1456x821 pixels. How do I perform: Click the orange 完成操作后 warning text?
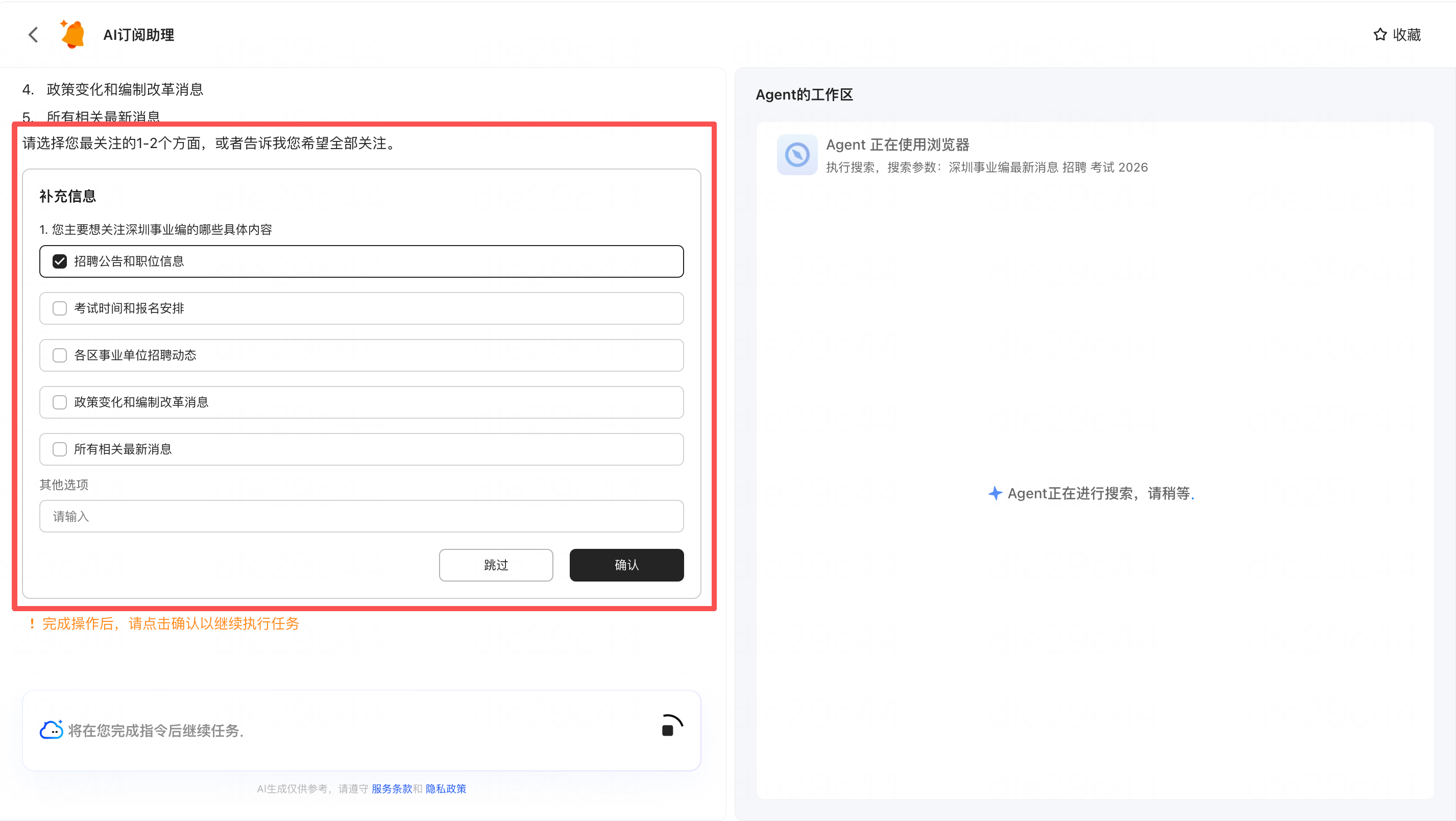click(x=171, y=624)
